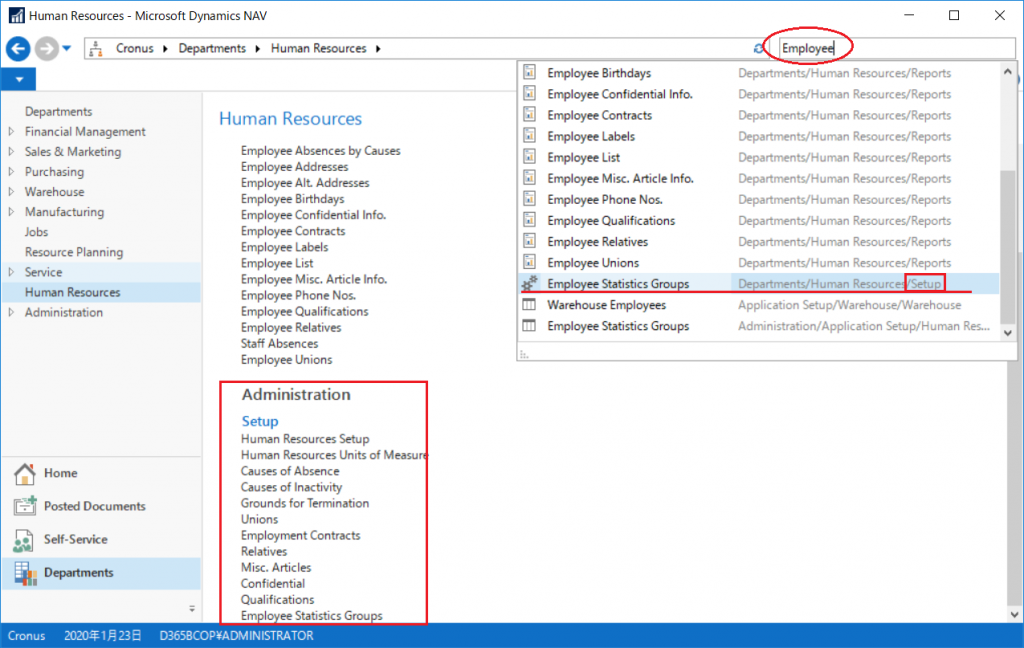1024x648 pixels.
Task: Click report icon beside Employee Unions result
Action: coord(530,262)
